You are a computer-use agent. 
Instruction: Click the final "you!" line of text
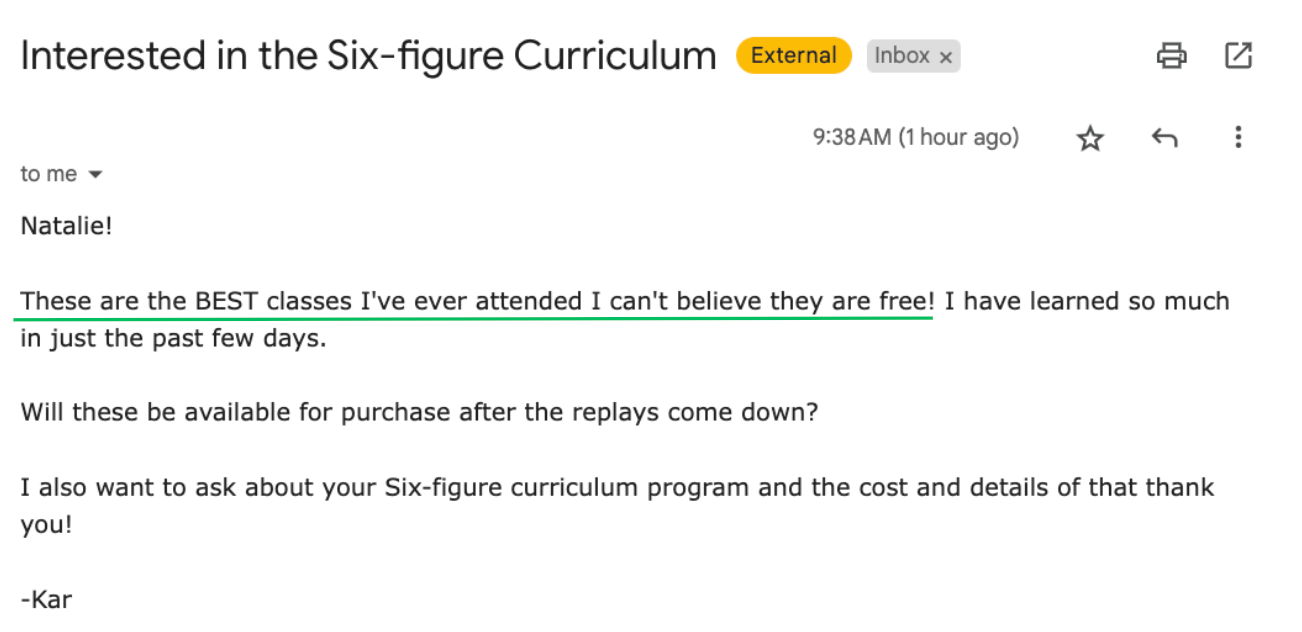point(46,525)
